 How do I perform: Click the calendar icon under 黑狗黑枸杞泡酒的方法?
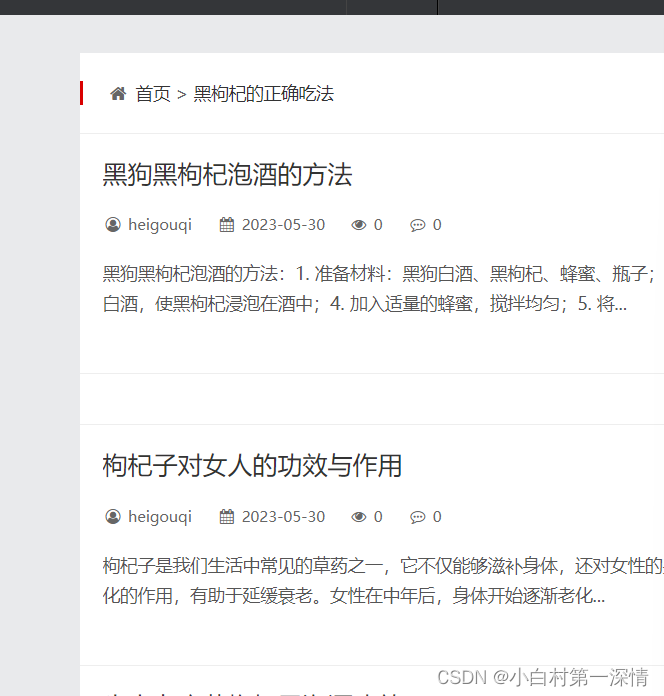[227, 225]
